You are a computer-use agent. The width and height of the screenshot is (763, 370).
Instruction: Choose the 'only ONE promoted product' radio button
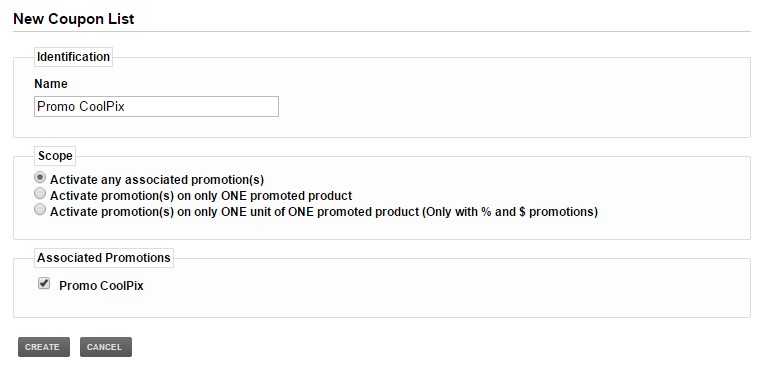coord(40,194)
